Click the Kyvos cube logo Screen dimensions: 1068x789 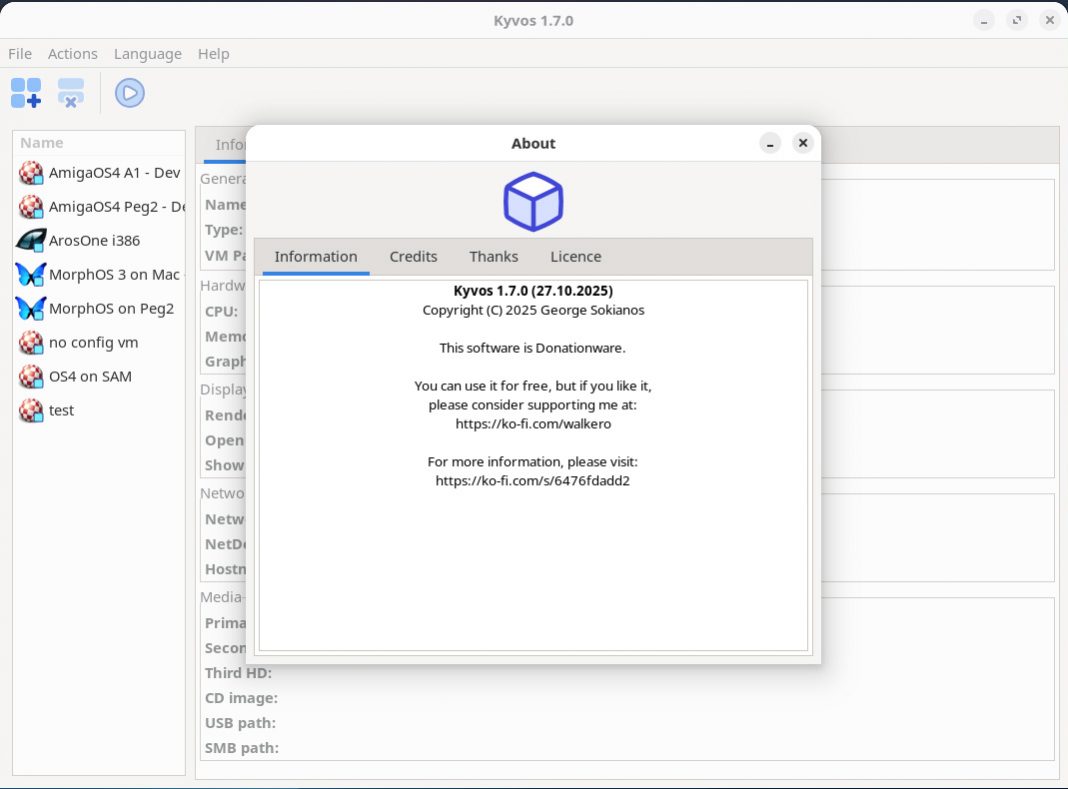pos(532,201)
